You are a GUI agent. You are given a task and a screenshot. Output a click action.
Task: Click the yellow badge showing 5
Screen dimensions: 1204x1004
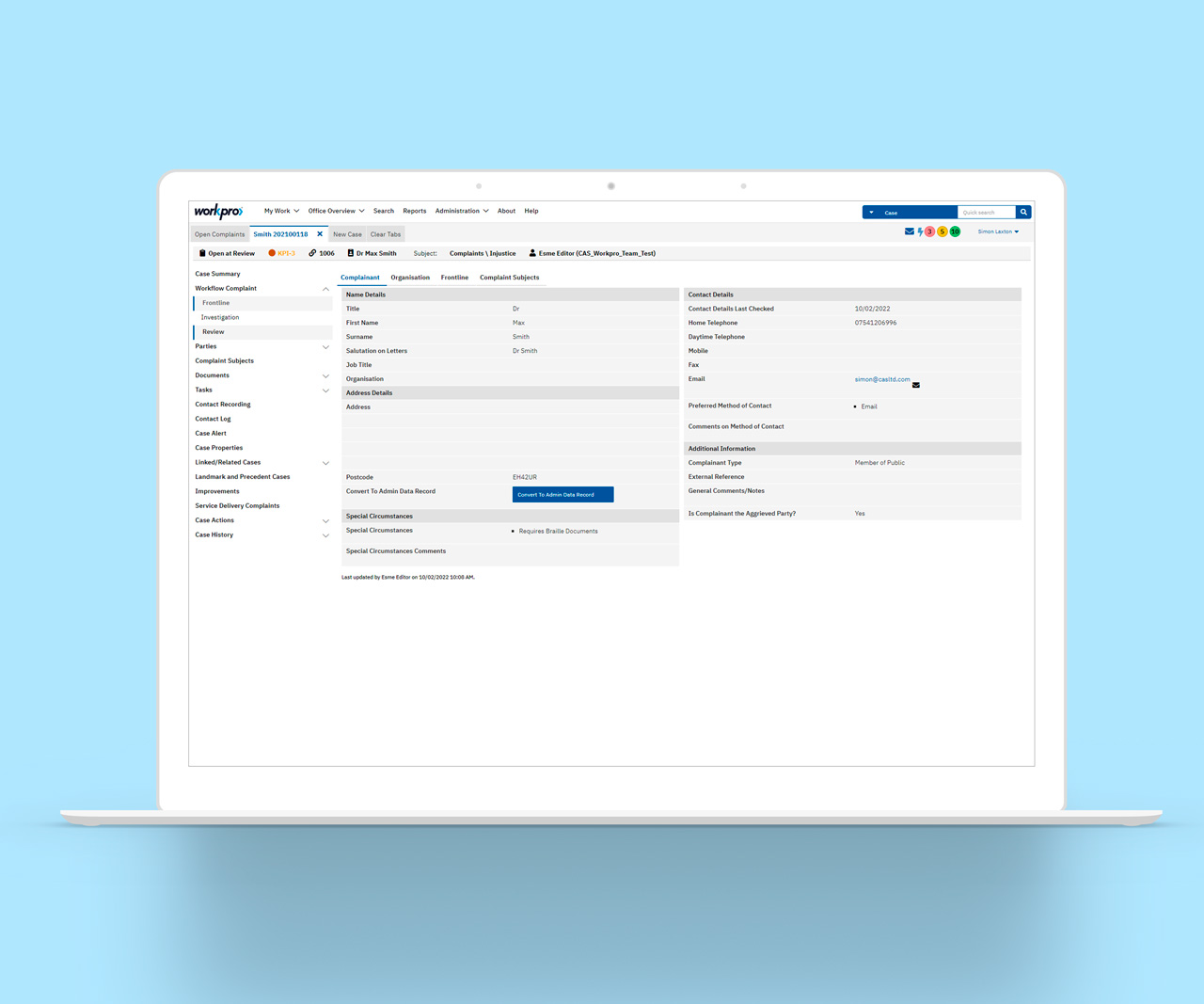942,231
